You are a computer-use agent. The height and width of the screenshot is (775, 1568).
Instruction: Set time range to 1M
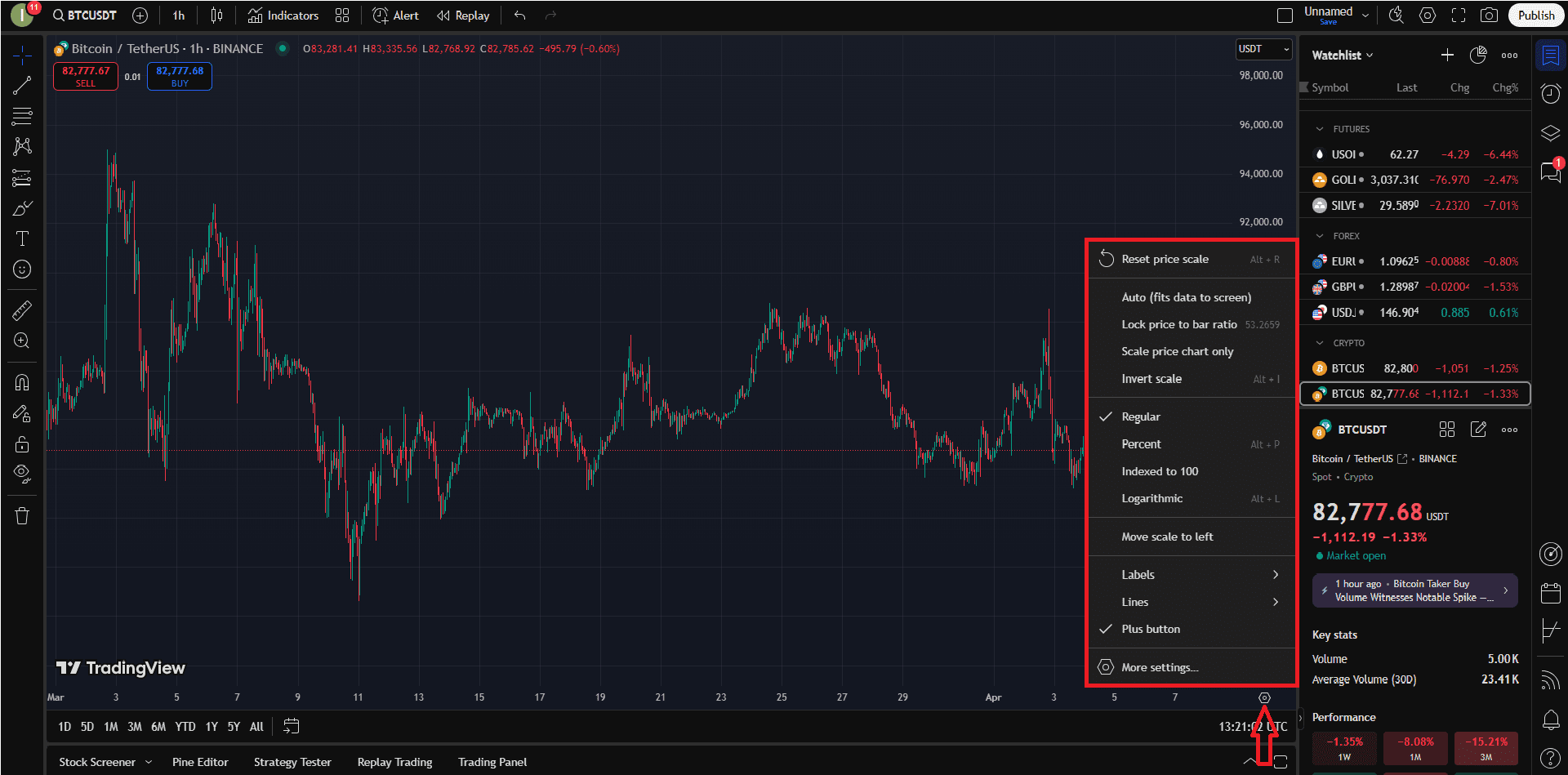click(111, 726)
